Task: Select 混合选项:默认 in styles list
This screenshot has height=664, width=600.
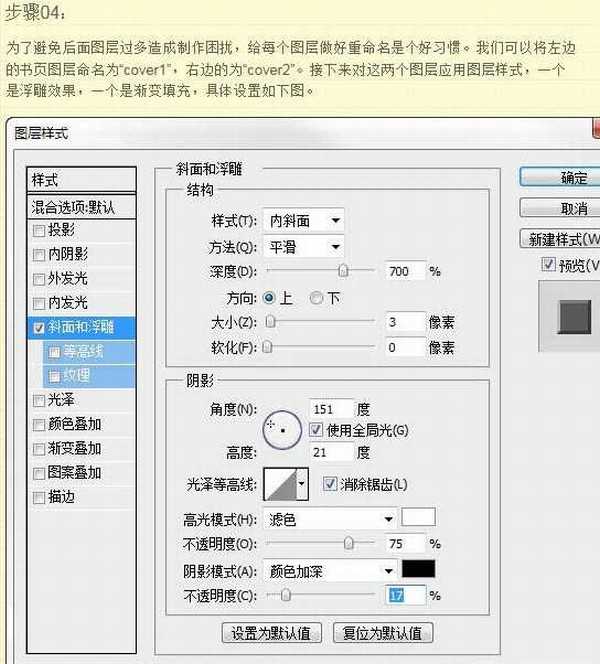Action: (x=81, y=207)
